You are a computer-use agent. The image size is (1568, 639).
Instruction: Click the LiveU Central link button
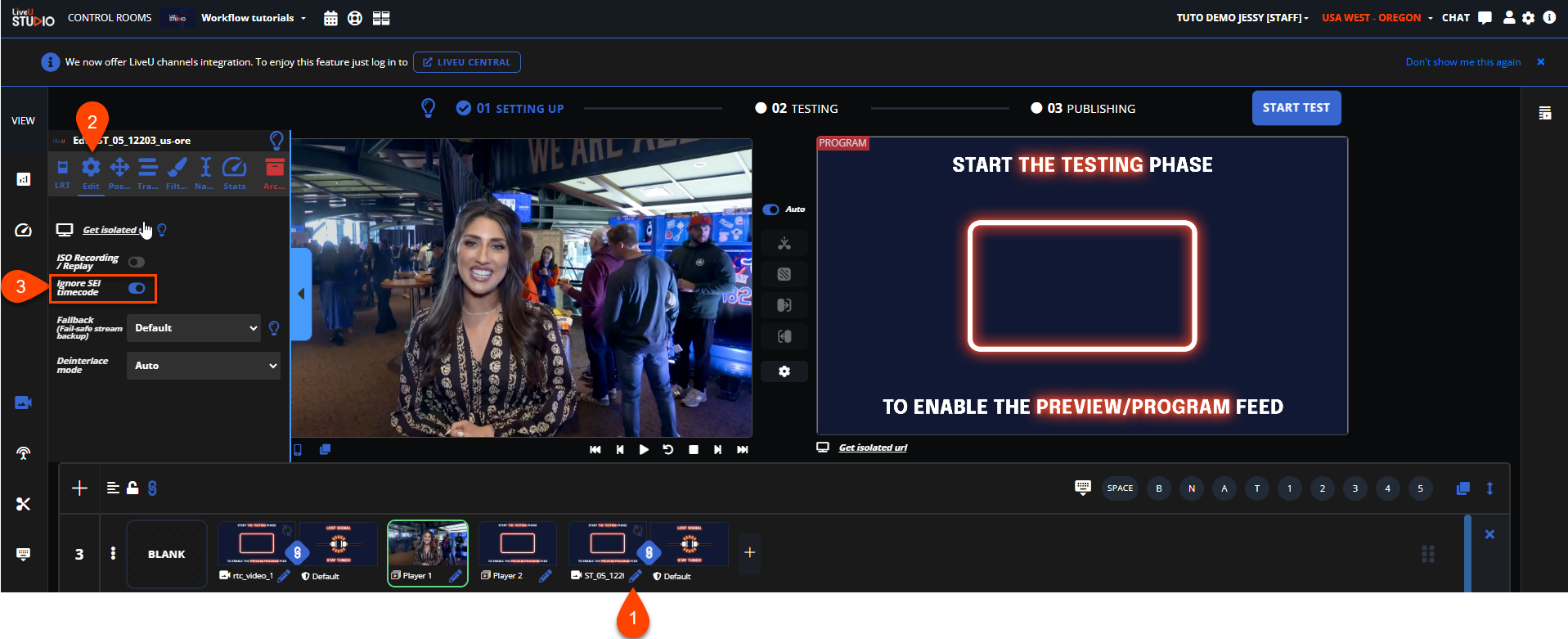(466, 62)
